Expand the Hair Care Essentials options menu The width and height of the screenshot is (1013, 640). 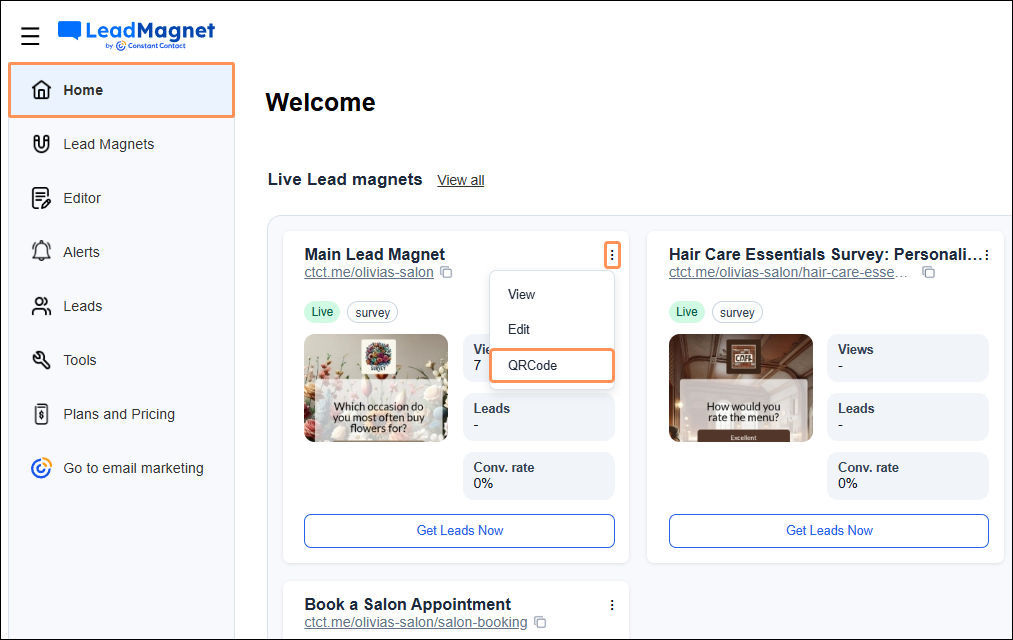(x=986, y=256)
